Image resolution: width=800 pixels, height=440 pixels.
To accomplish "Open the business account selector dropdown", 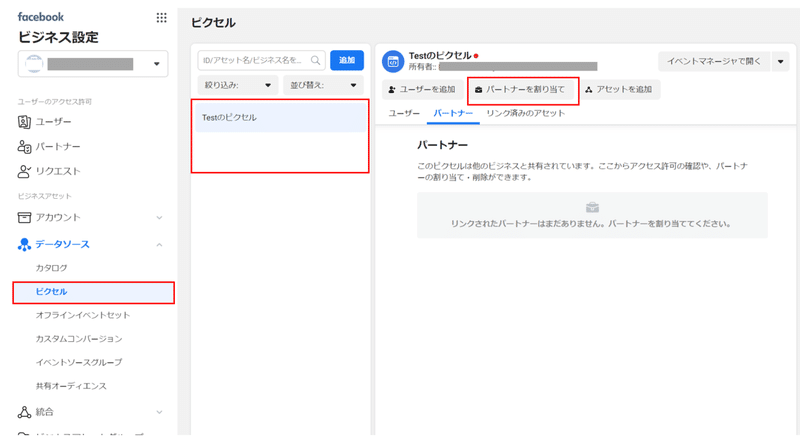I will point(93,64).
